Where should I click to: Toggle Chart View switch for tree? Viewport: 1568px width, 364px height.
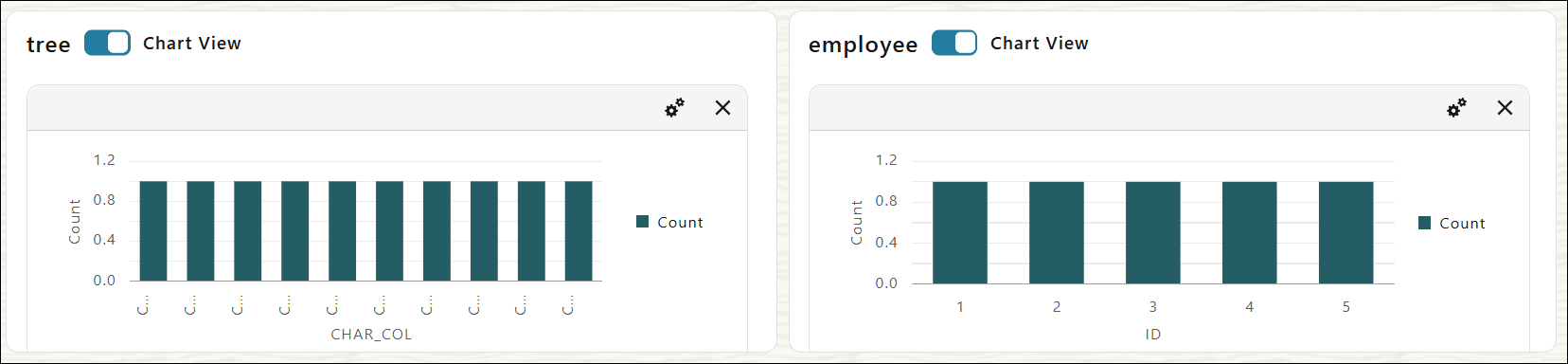[107, 43]
